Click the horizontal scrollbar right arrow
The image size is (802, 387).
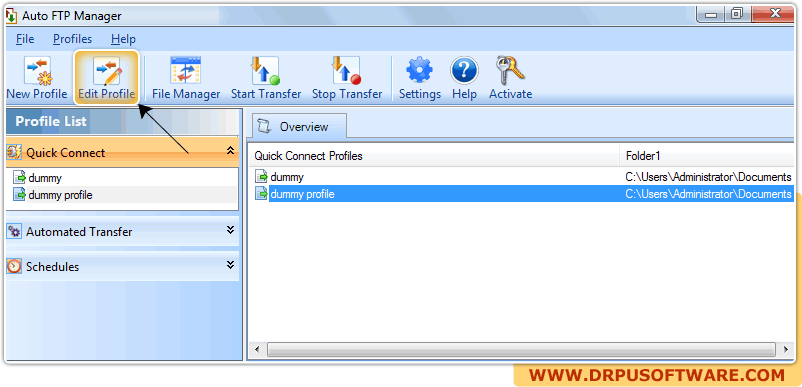(786, 350)
